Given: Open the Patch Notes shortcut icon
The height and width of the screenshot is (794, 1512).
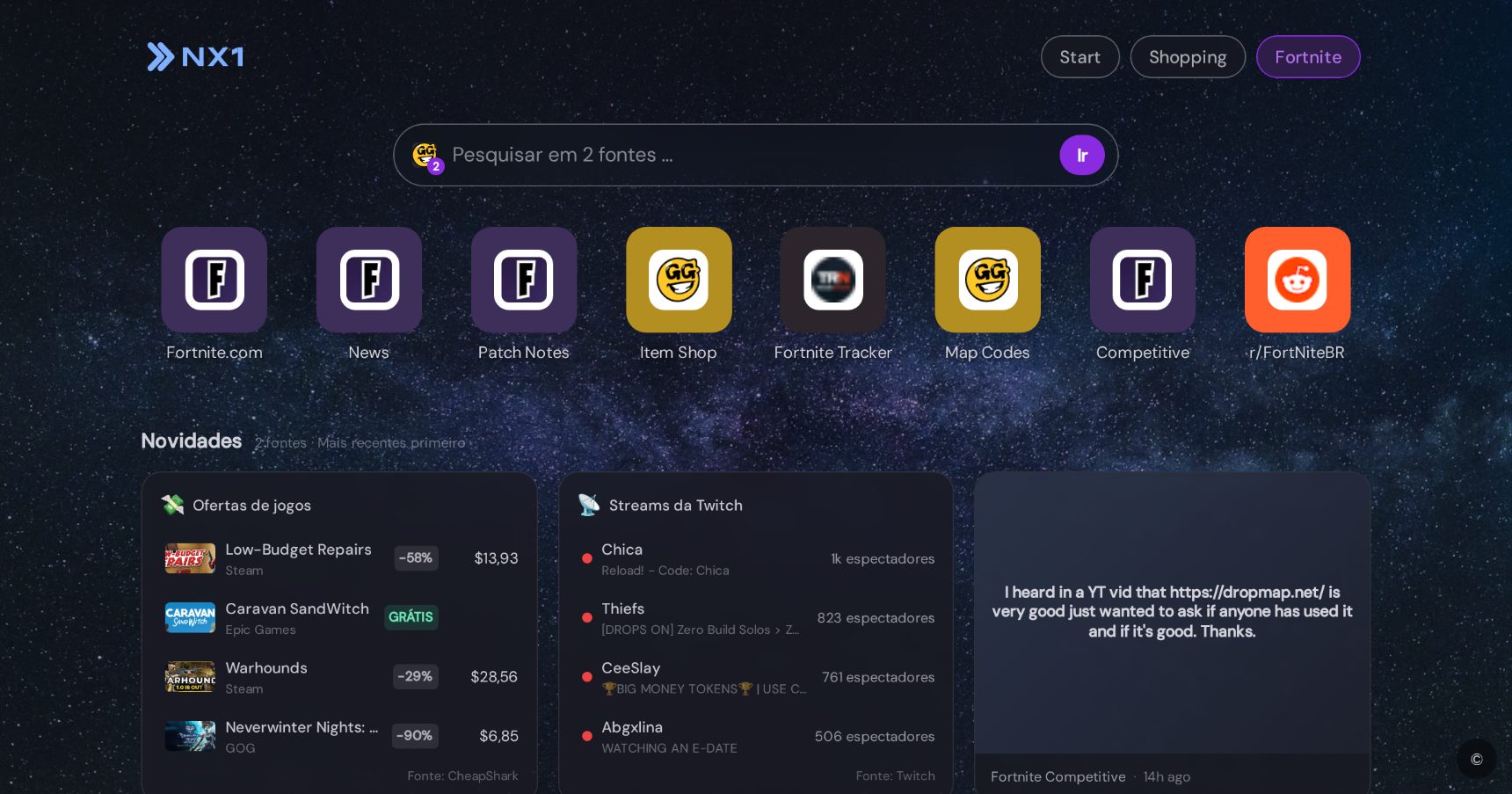Looking at the screenshot, I should [524, 280].
